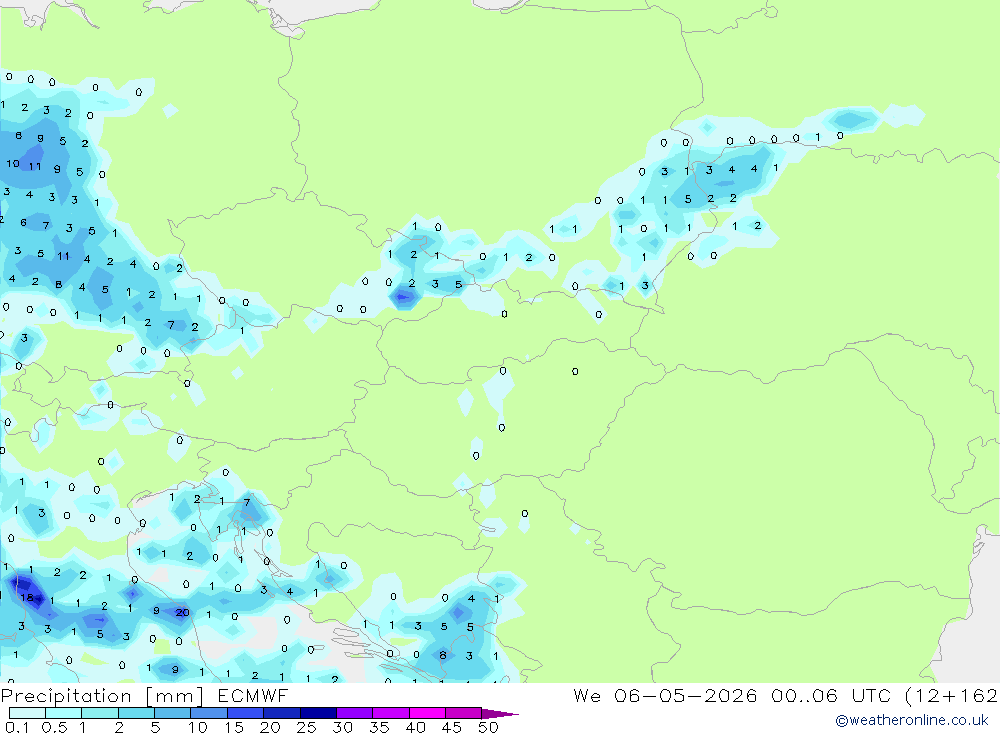Click the legend scale label '45'
This screenshot has width=1000, height=733.
[x=452, y=727]
